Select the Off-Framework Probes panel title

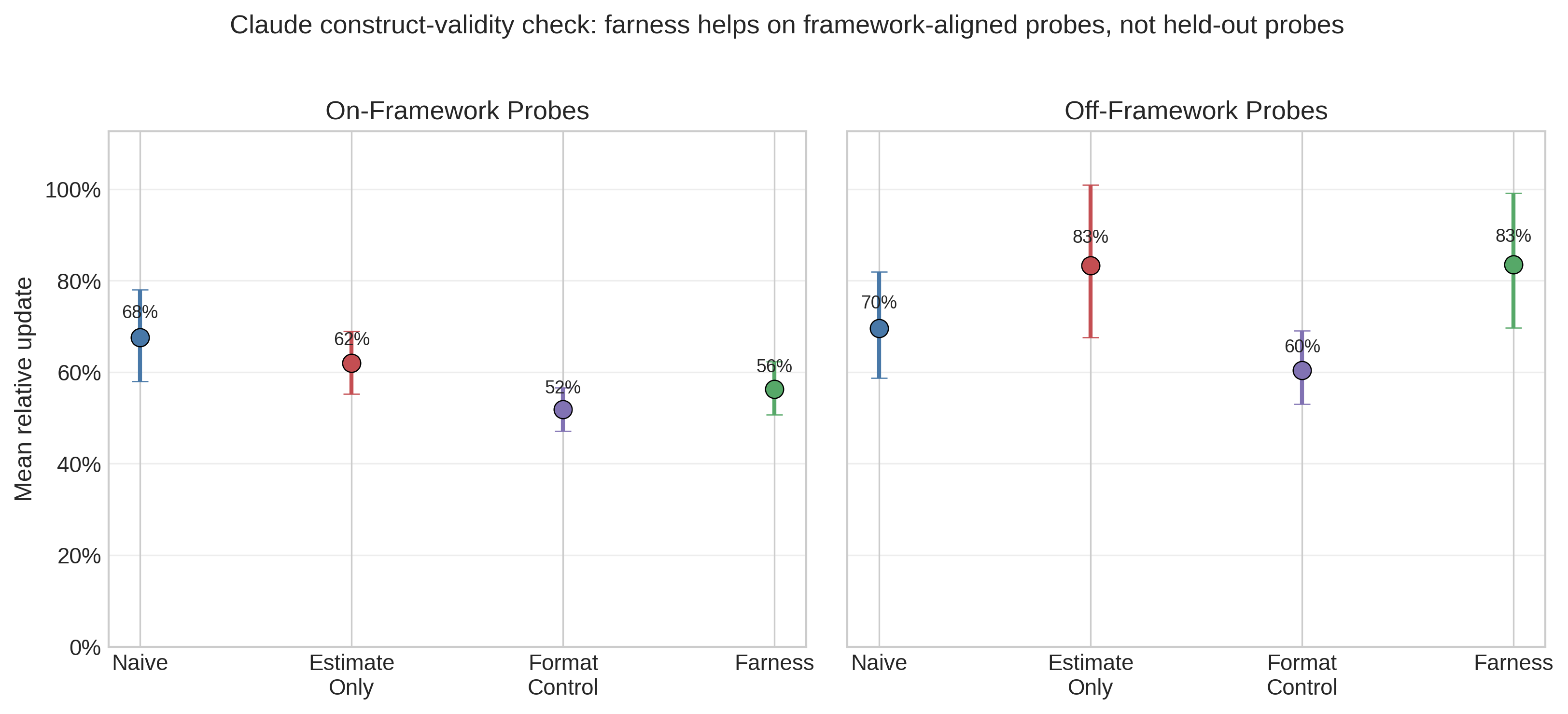click(x=1195, y=111)
